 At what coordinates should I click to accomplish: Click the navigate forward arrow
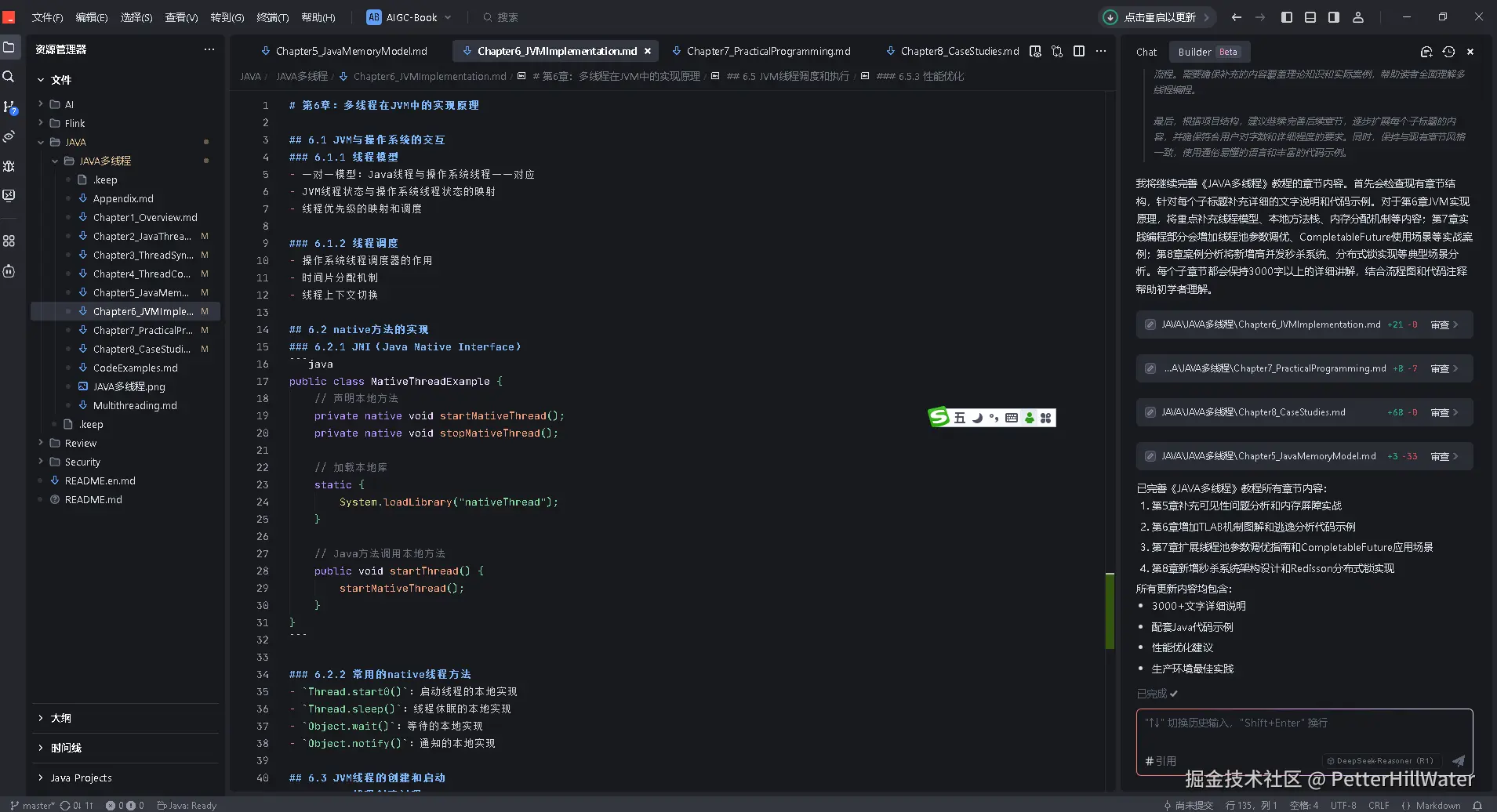click(1260, 17)
